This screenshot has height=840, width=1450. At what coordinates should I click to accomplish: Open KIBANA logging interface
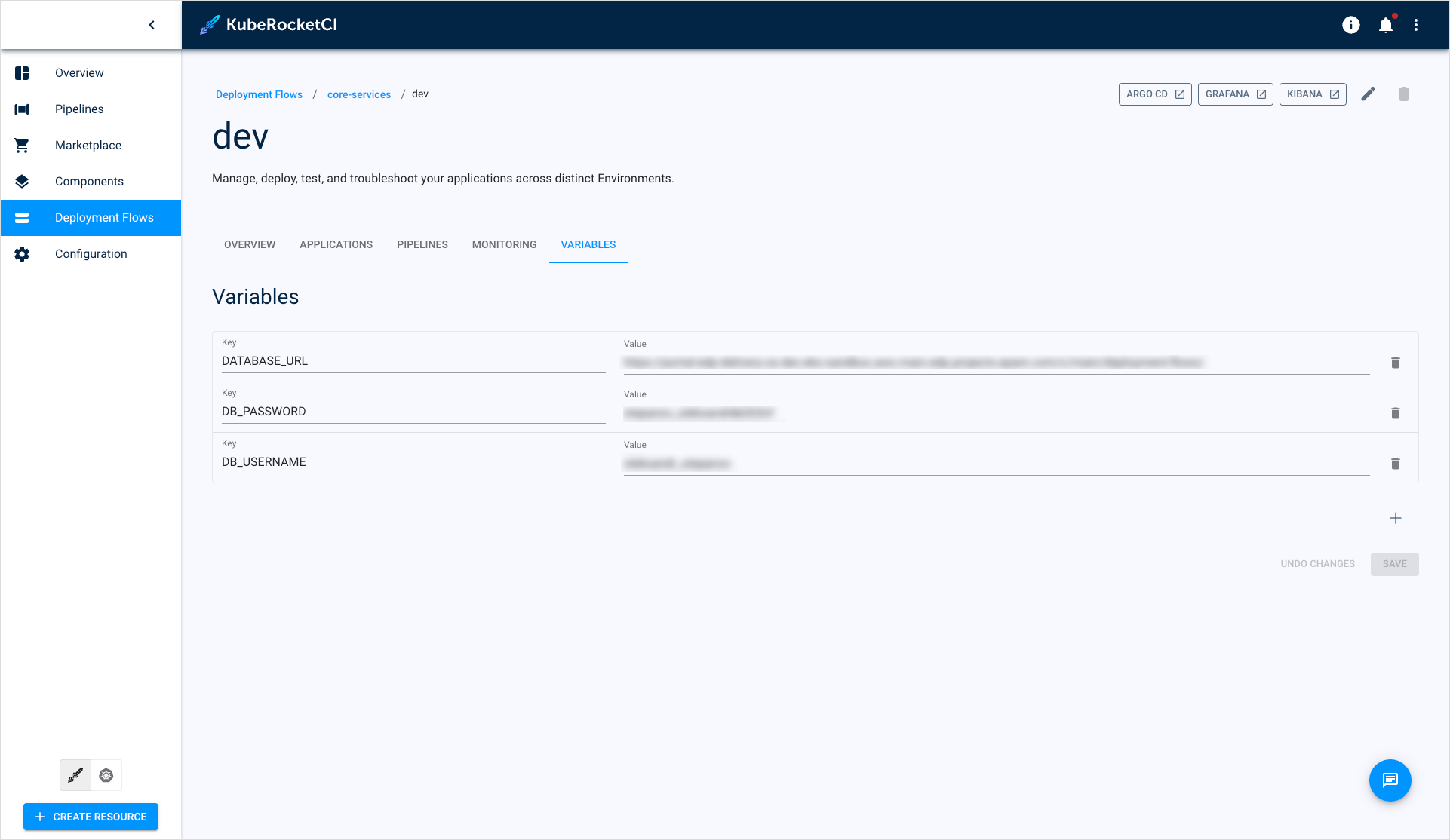[1312, 94]
